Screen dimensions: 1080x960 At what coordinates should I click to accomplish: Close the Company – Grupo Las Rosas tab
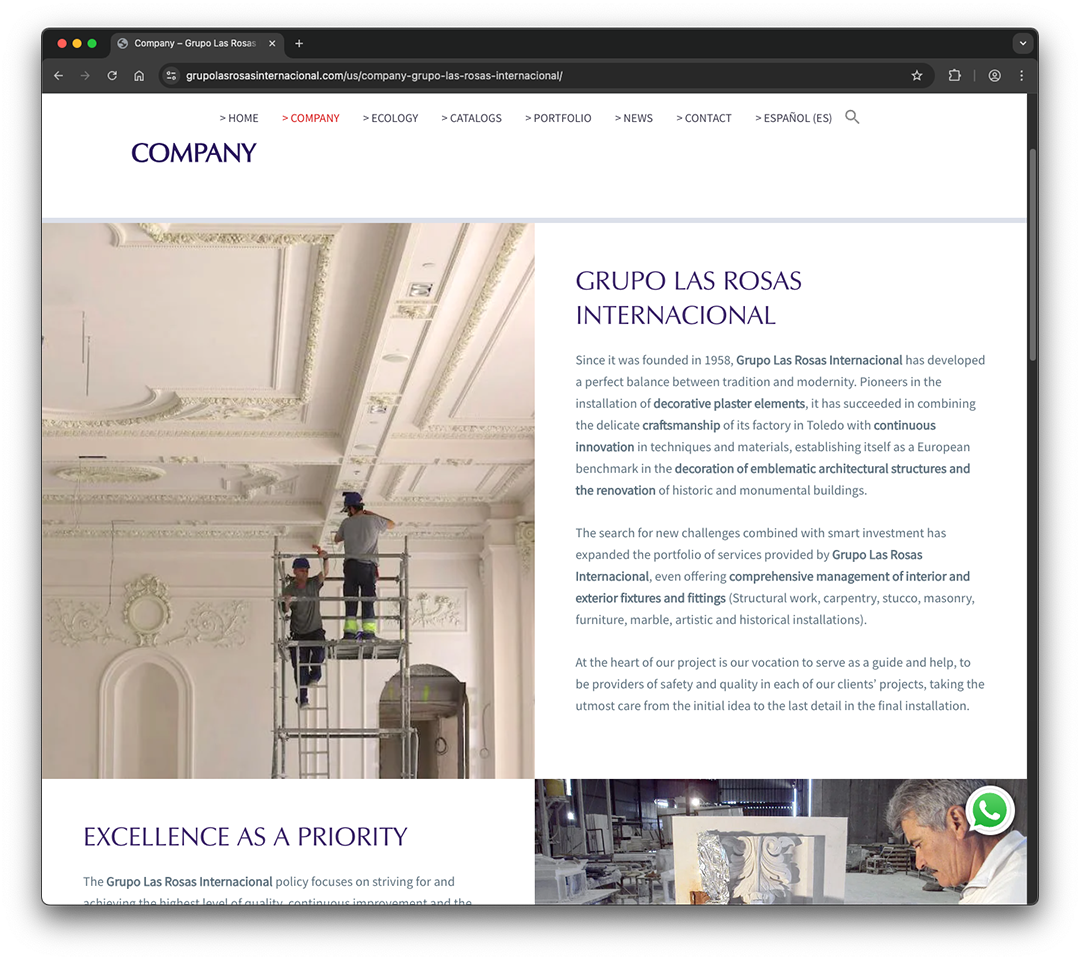(272, 43)
